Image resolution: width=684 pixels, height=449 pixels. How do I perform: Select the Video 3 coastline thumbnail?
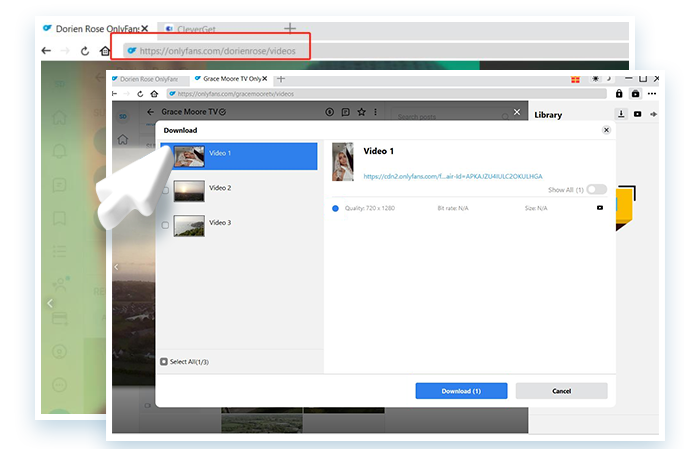pyautogui.click(x=189, y=226)
